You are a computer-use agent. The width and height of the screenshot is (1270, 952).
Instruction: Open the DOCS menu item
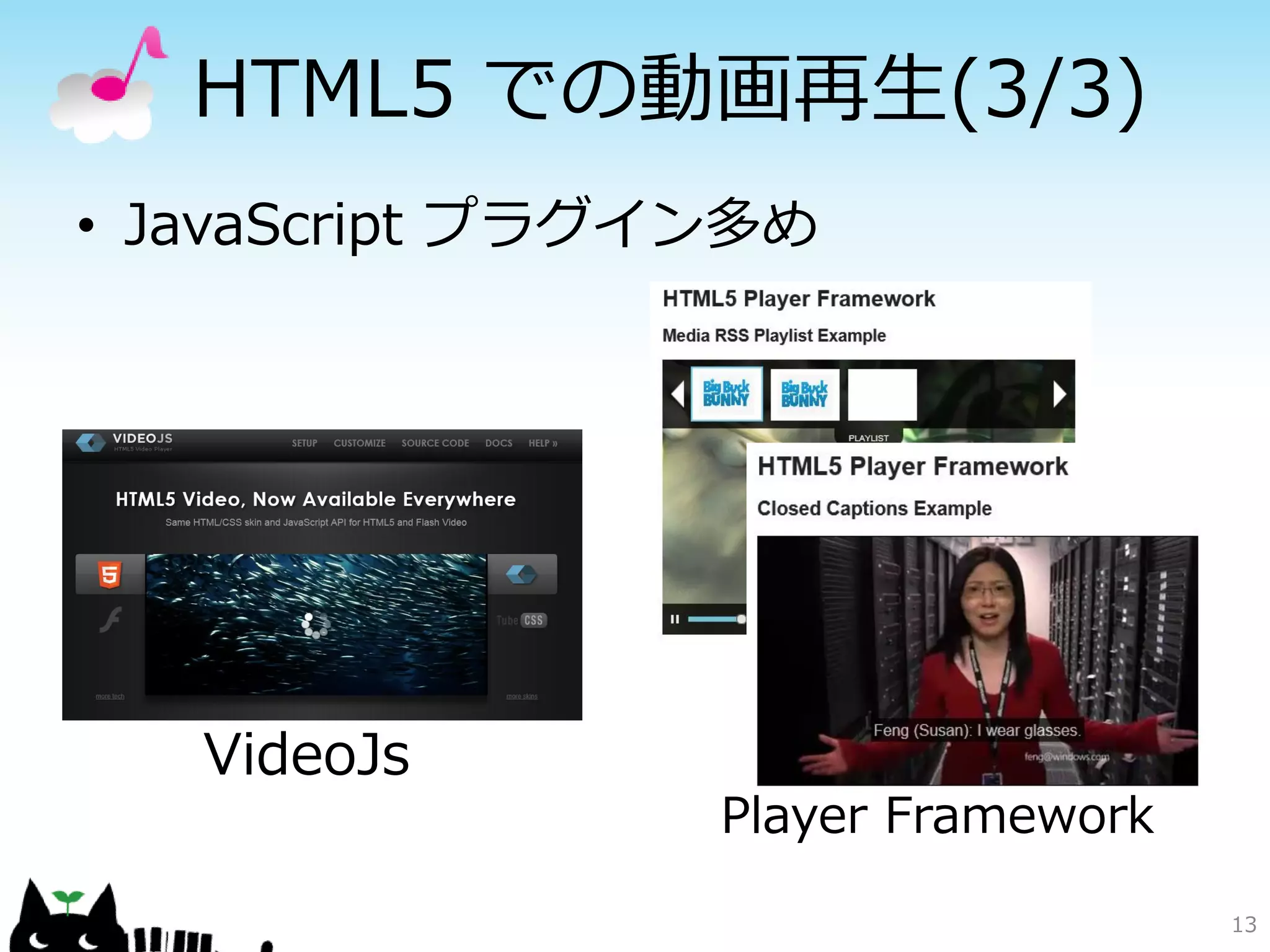[x=499, y=443]
